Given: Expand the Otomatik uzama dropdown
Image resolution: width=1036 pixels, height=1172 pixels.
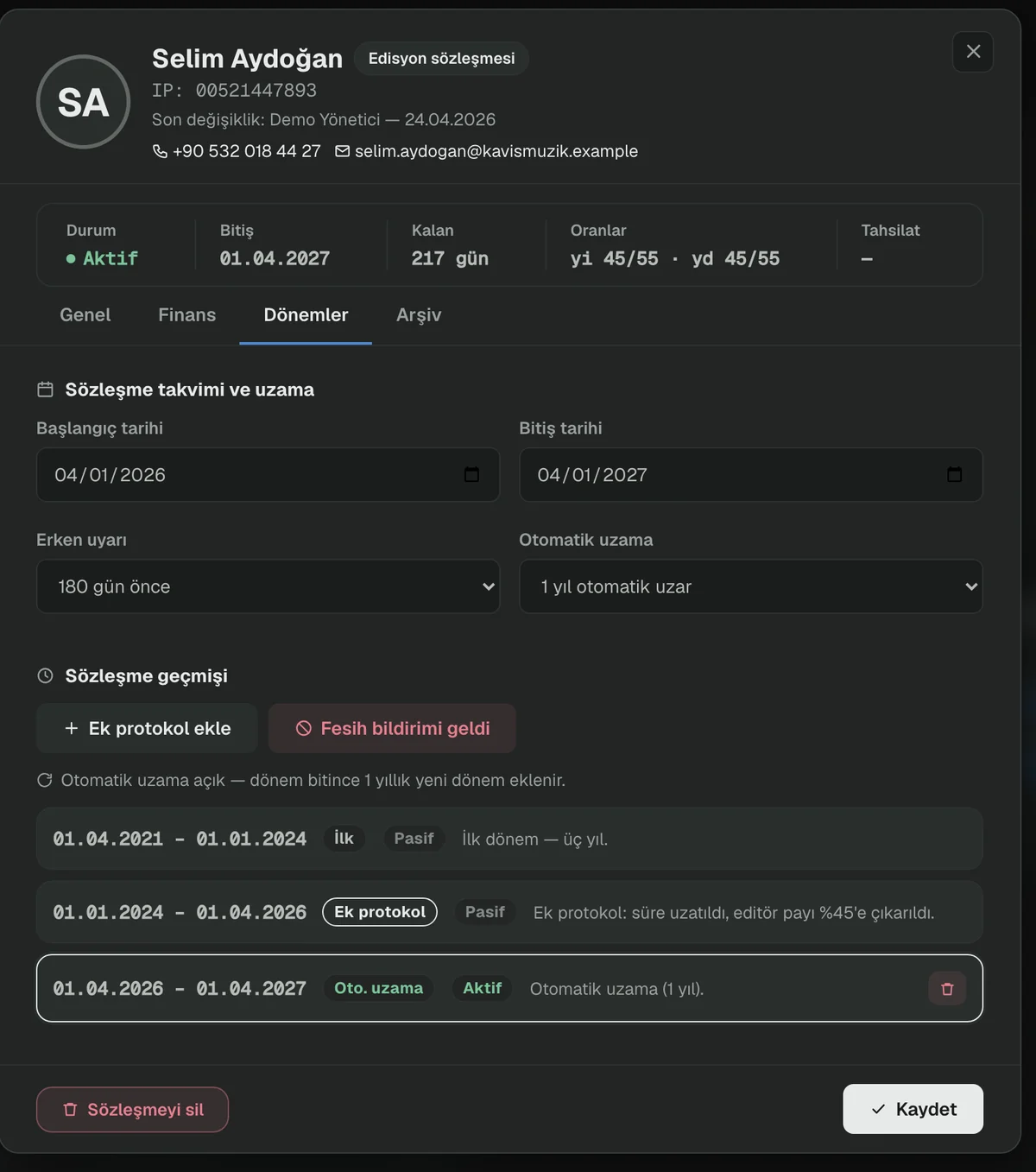Looking at the screenshot, I should pos(750,586).
